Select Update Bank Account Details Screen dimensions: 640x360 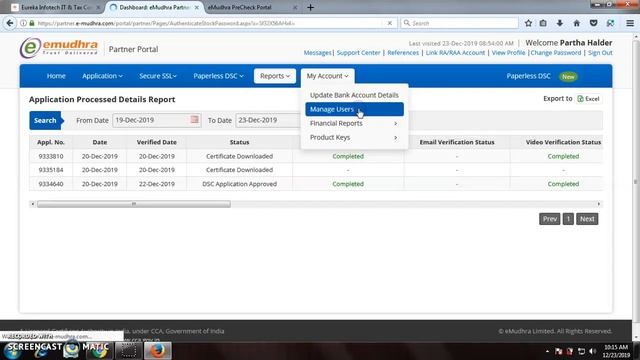click(354, 95)
